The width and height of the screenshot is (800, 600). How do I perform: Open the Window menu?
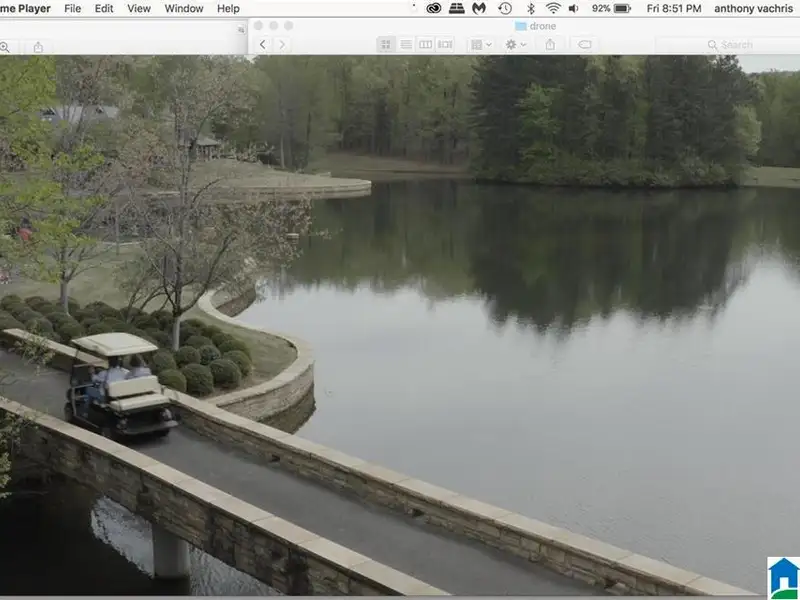[x=184, y=8]
